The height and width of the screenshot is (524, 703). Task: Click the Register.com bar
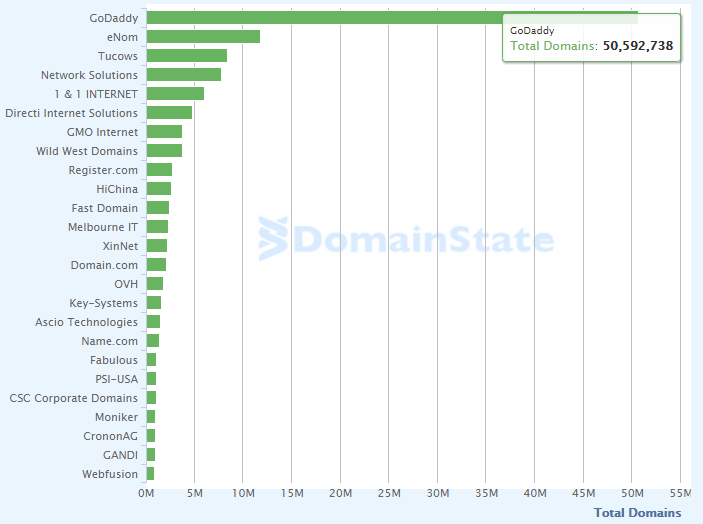[x=159, y=170]
